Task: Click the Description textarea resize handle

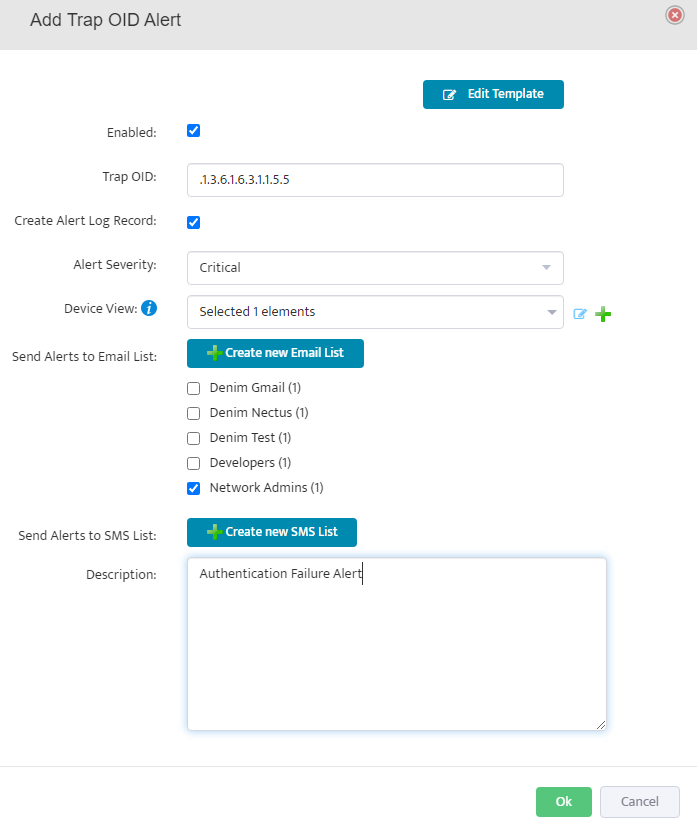Action: pyautogui.click(x=600, y=725)
